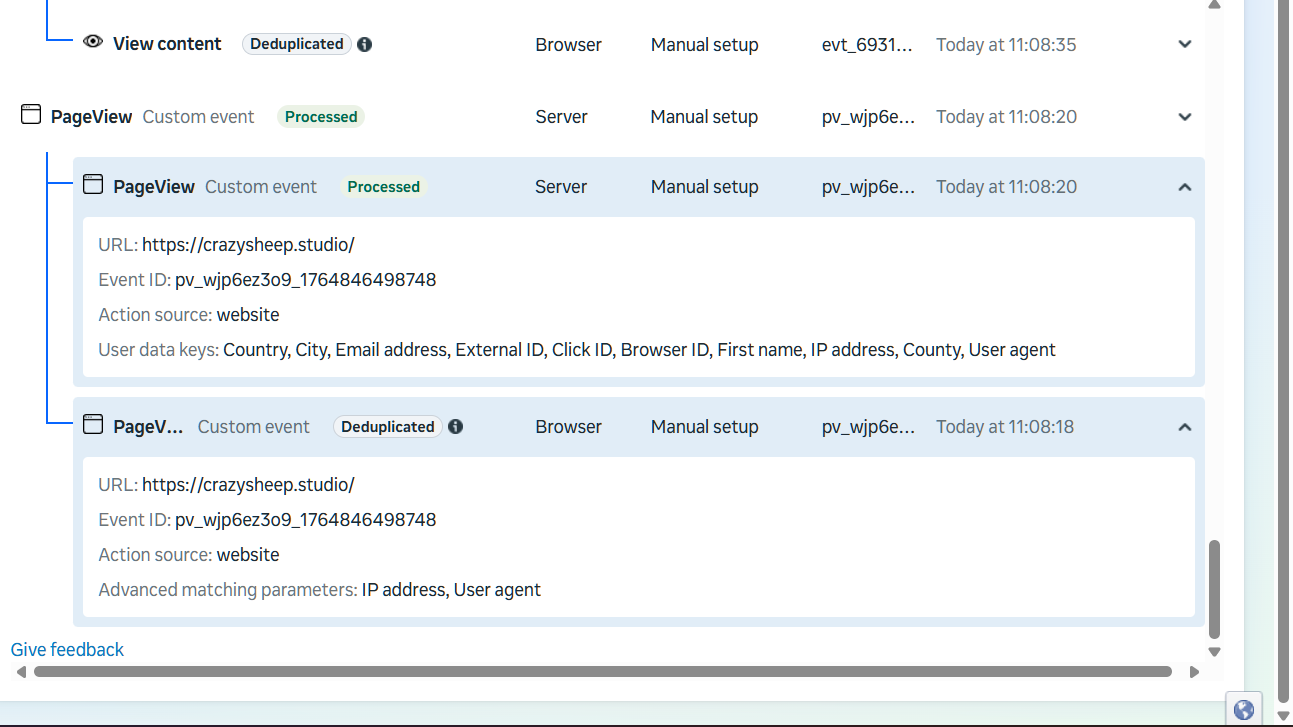Click the Processed badge on top-level PageView row

(321, 117)
